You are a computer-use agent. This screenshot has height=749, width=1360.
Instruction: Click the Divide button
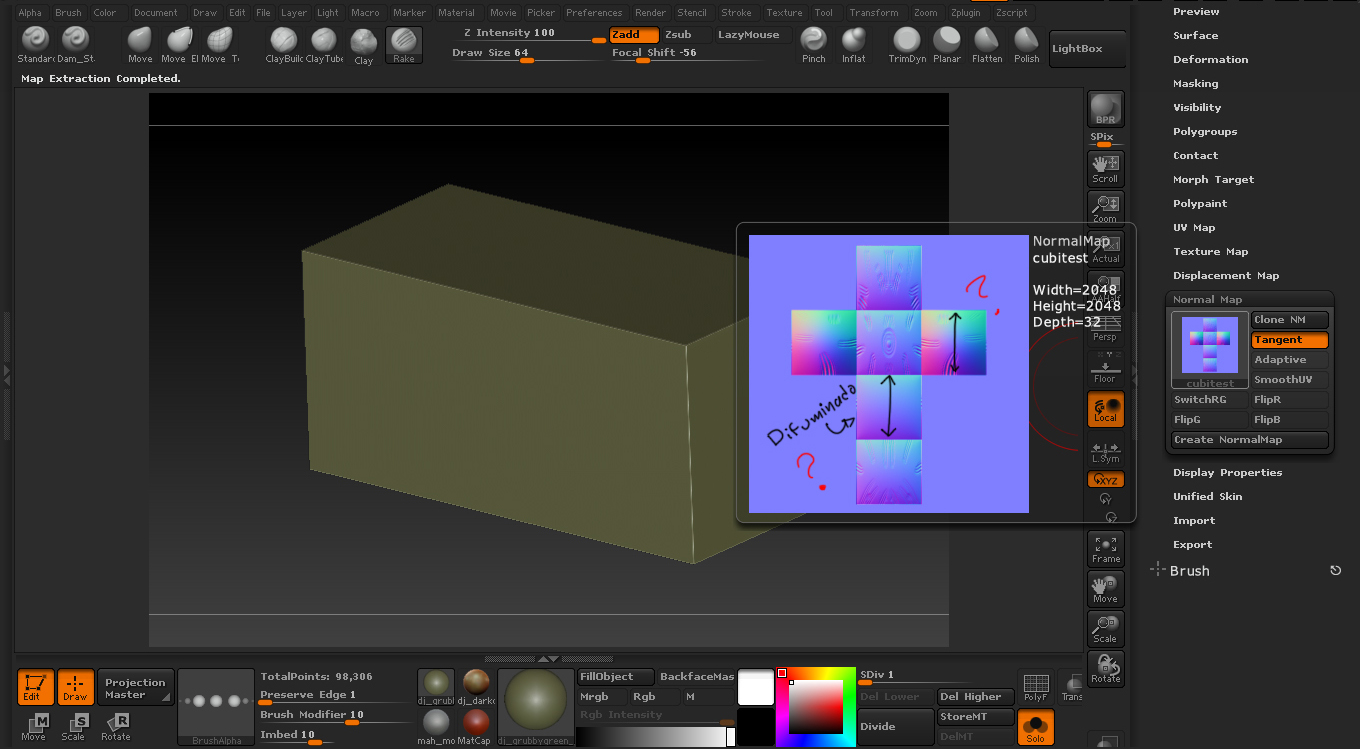[x=896, y=727]
